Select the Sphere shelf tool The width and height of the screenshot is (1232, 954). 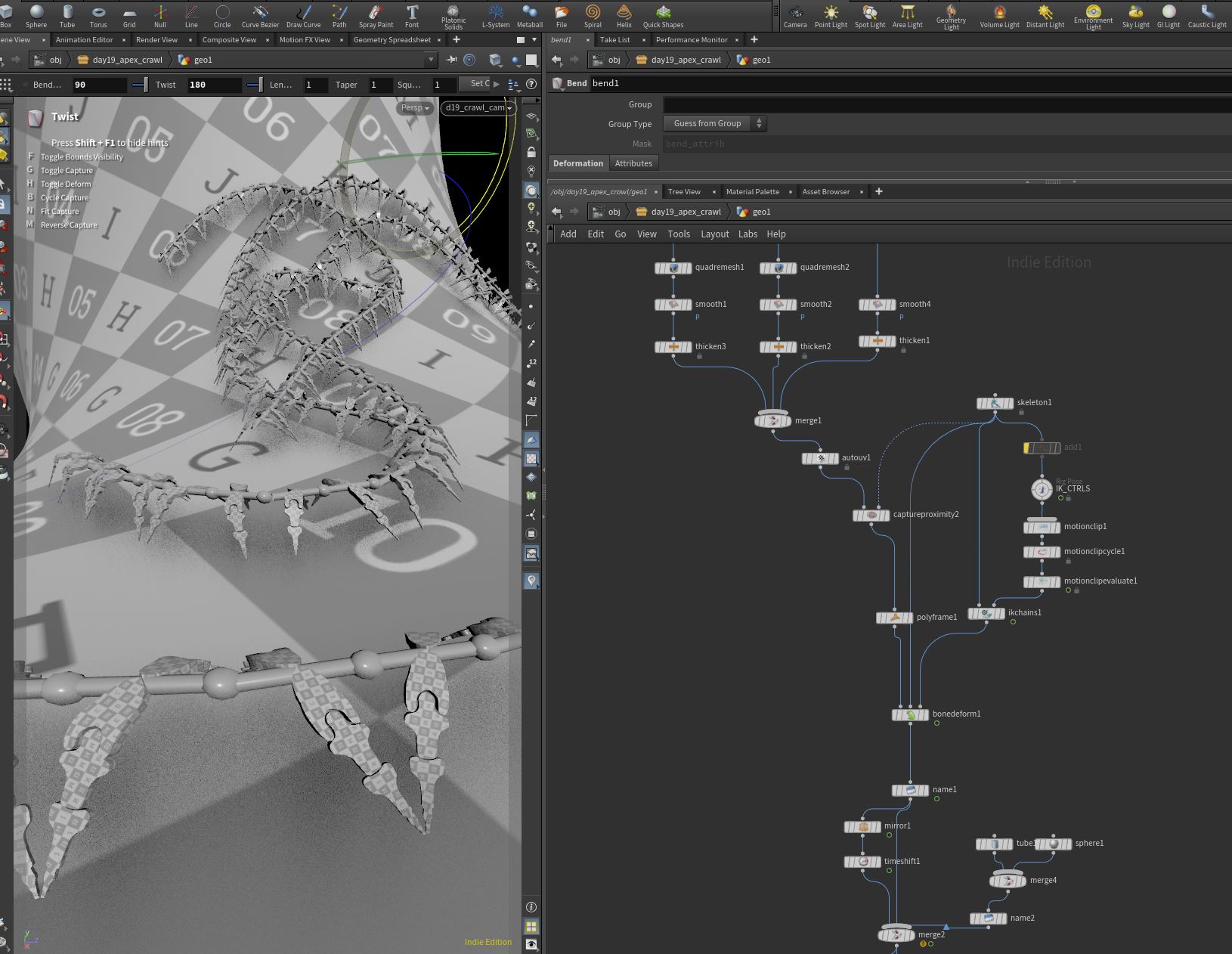(36, 15)
